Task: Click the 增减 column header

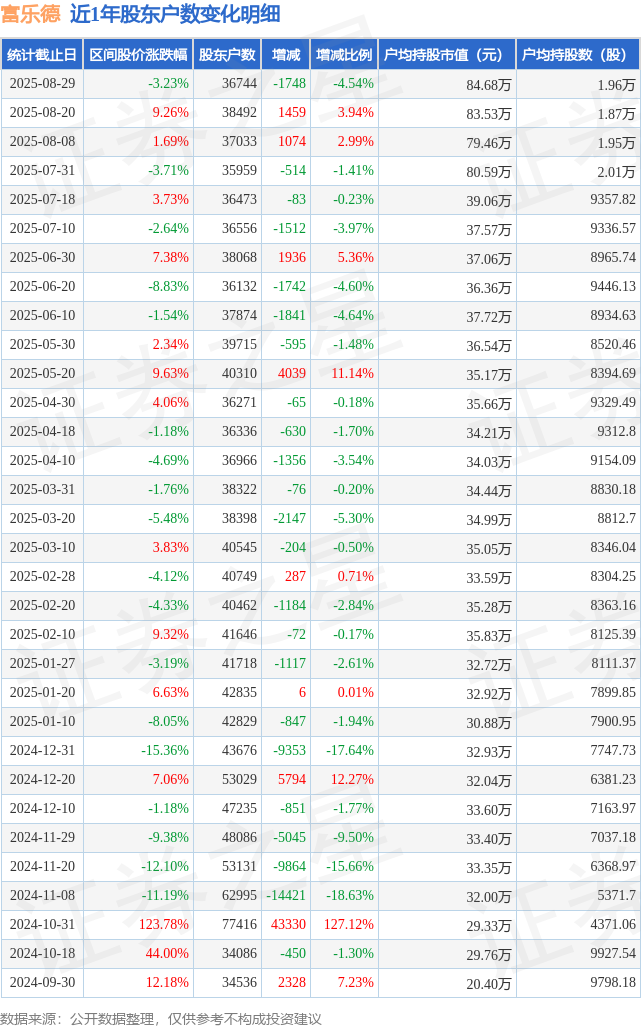Action: click(x=286, y=54)
